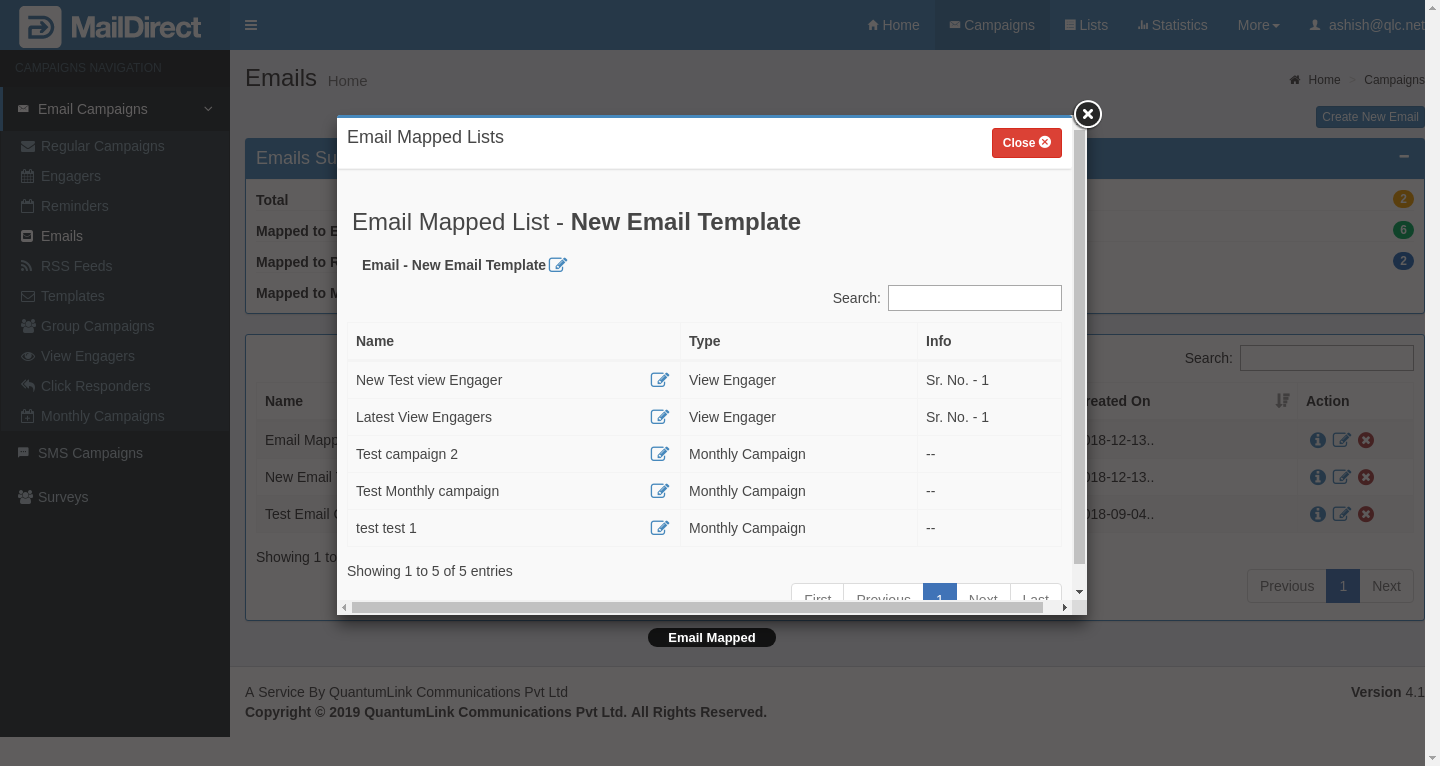Expand the Email Campaigns sidebar section

pyautogui.click(x=115, y=109)
